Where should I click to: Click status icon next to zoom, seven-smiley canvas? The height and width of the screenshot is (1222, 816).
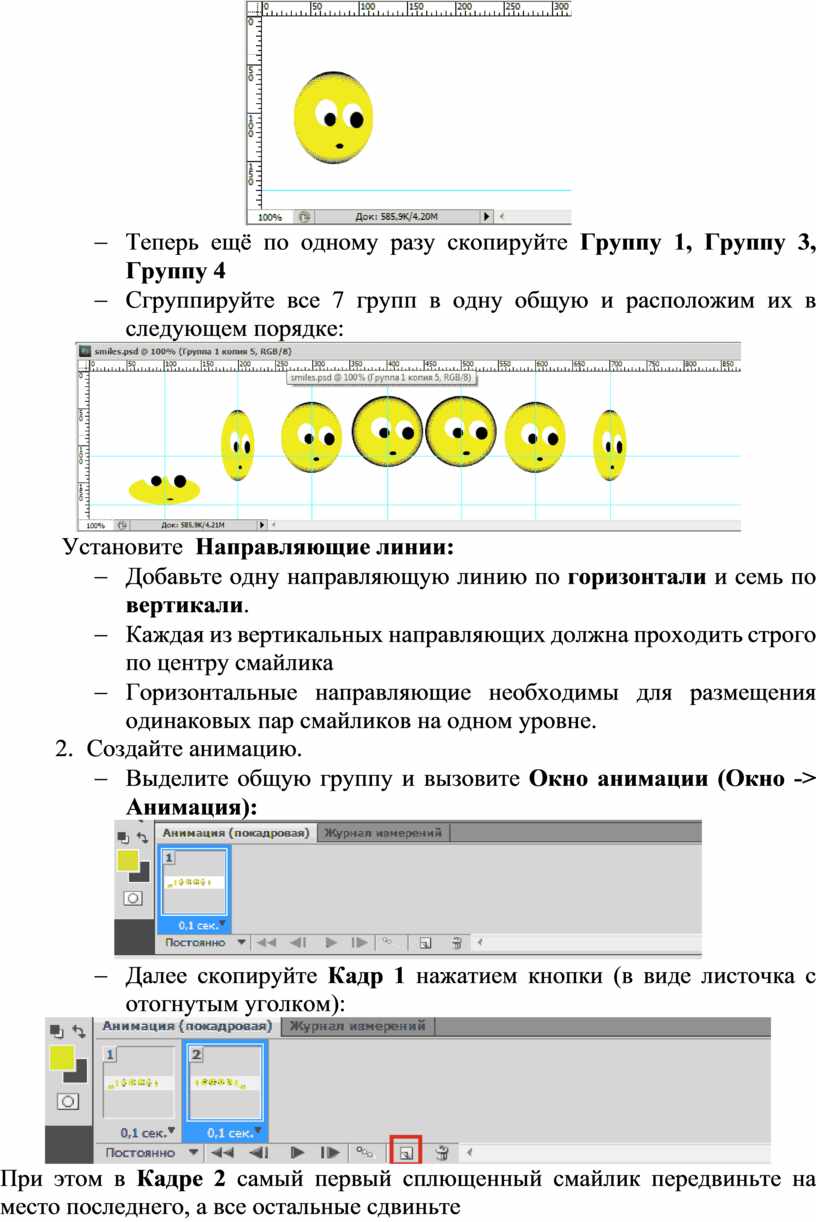124,524
